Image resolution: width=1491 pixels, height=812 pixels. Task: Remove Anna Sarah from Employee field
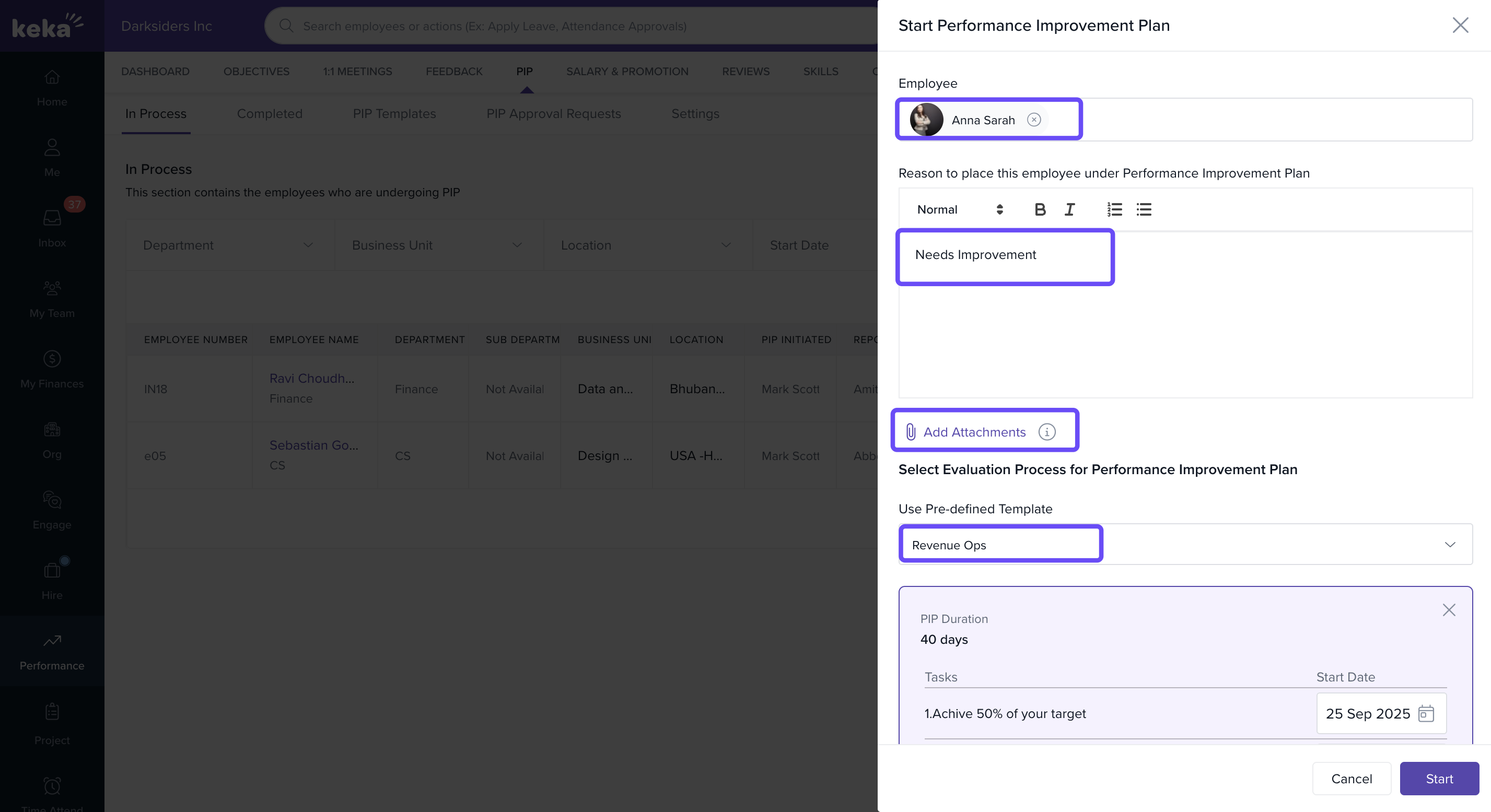(1034, 120)
